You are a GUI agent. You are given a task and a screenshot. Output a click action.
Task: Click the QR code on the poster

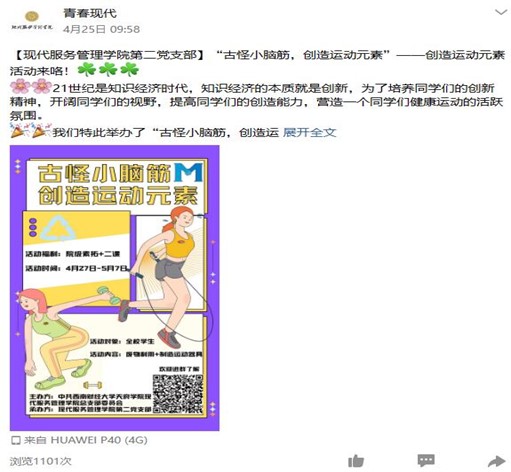[x=178, y=394]
